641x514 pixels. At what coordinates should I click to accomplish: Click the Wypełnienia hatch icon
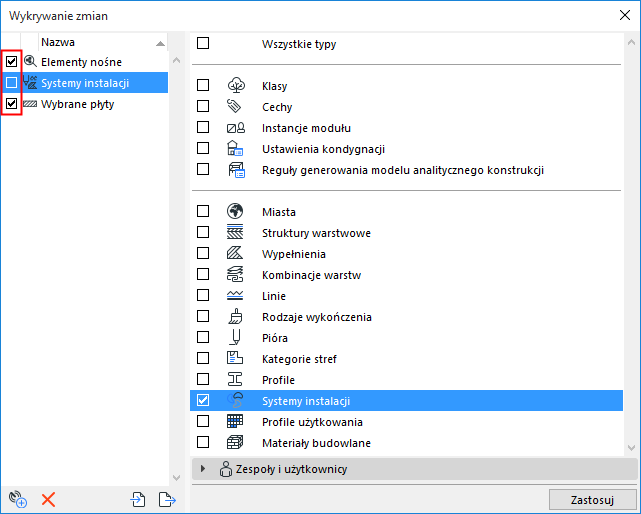click(235, 253)
